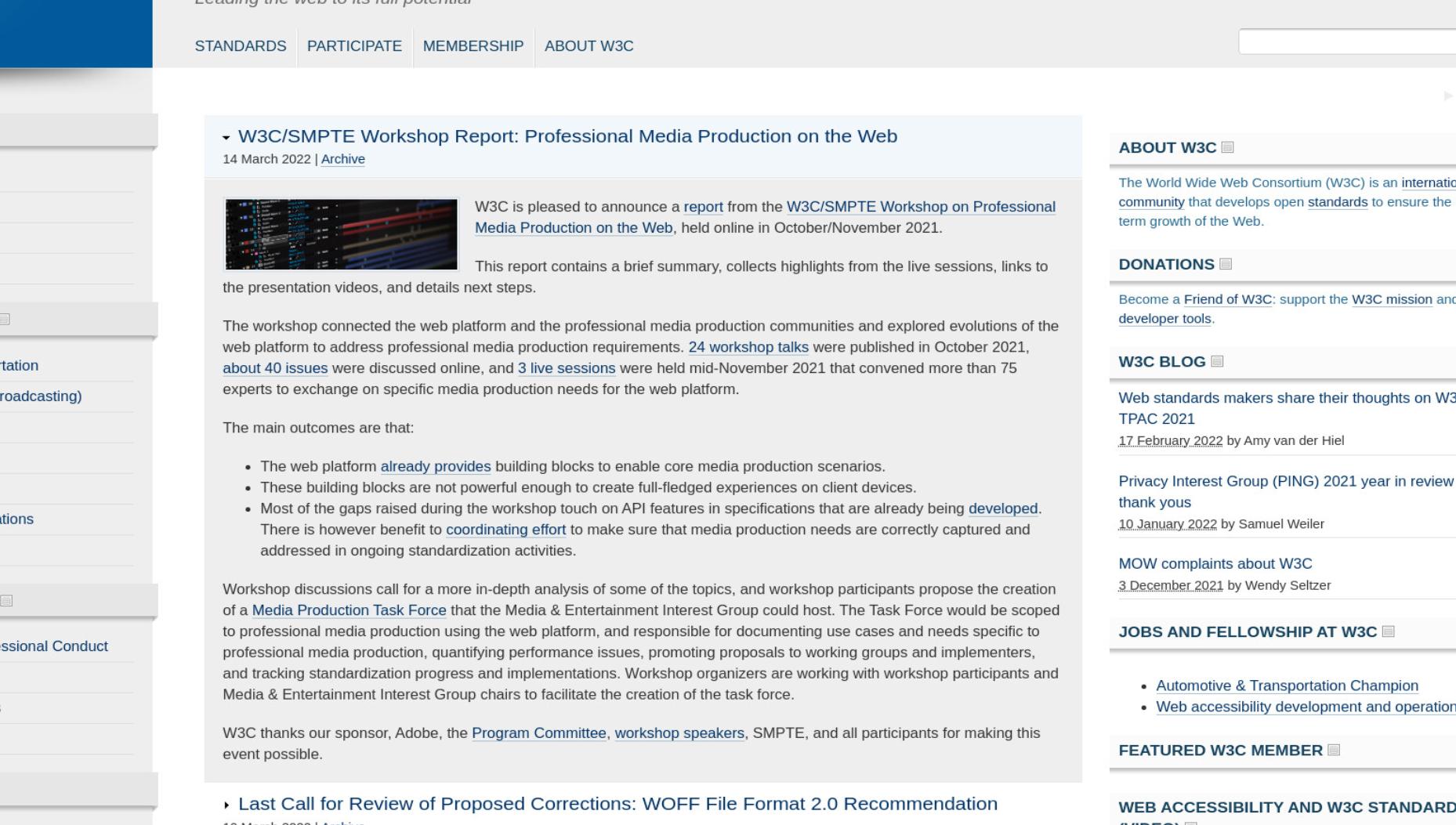The height and width of the screenshot is (825, 1456).
Task: Open the workshop report thumbnail image
Action: pos(341,234)
